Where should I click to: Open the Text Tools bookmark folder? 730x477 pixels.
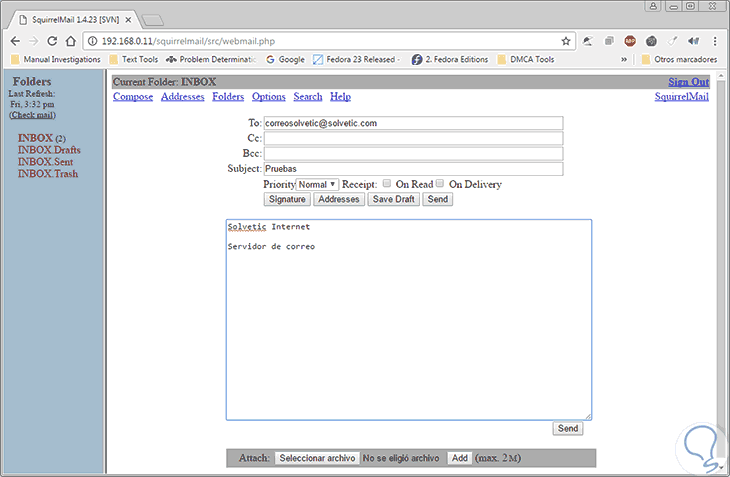pos(134,59)
